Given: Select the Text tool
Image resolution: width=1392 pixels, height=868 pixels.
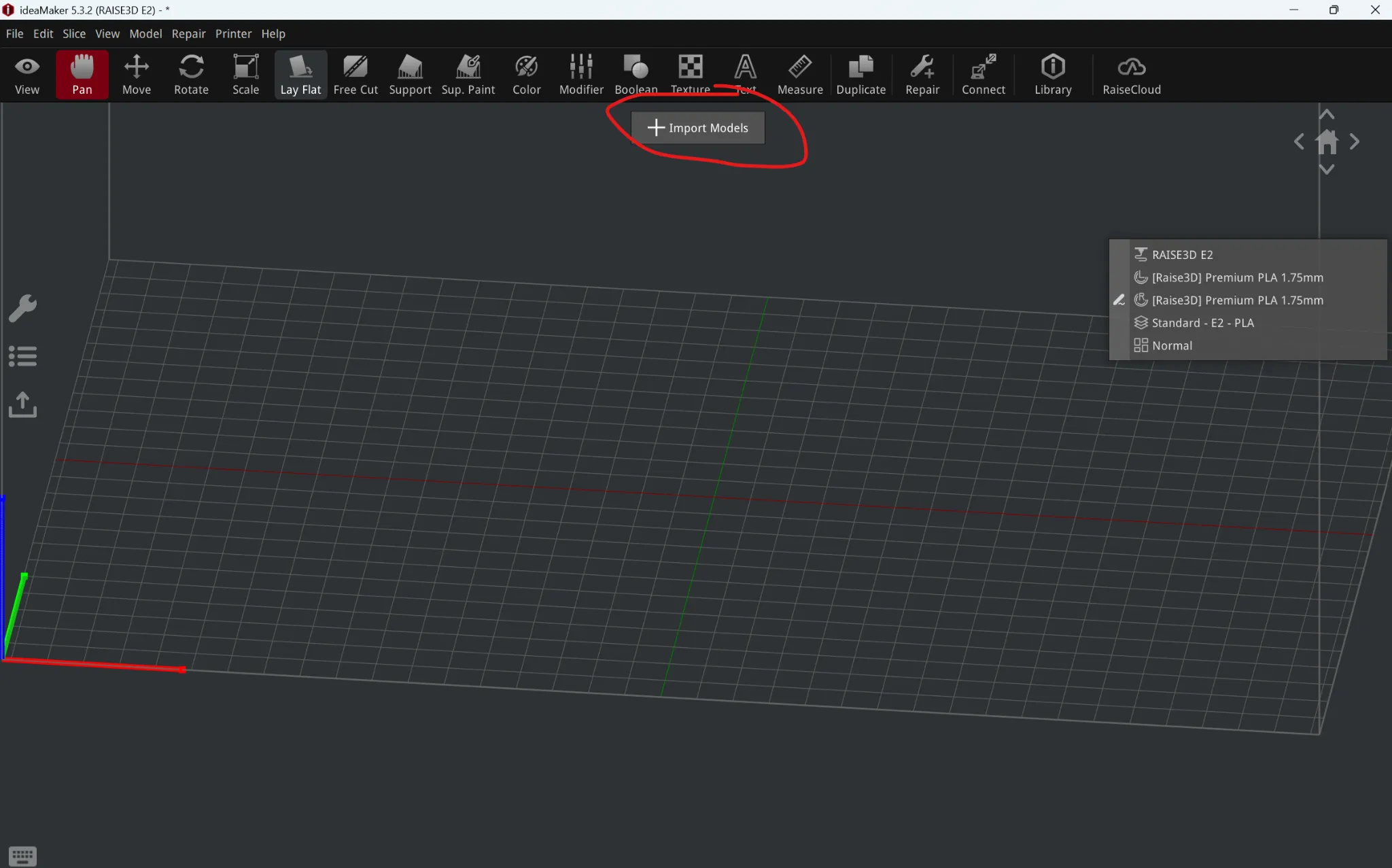Looking at the screenshot, I should 745,75.
